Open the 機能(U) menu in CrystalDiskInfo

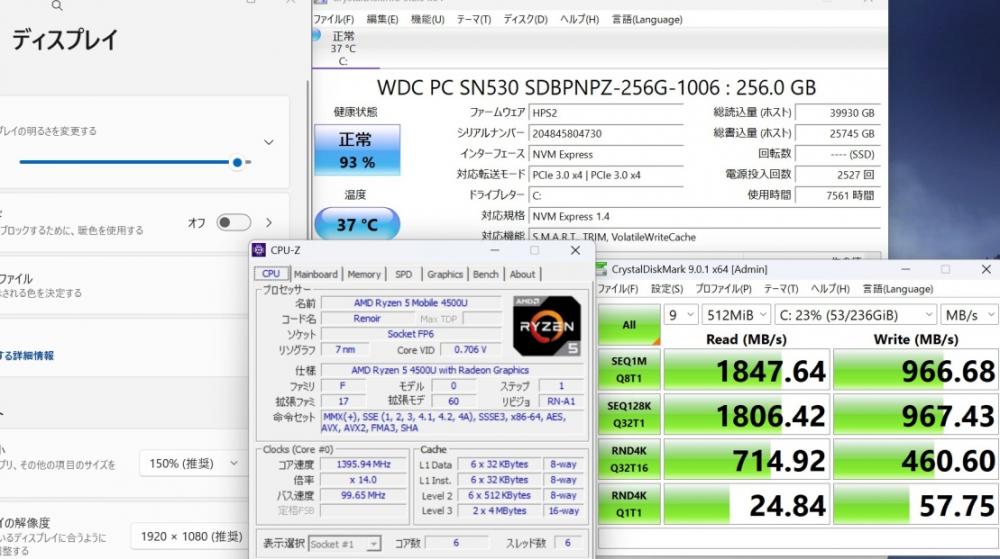tap(427, 19)
